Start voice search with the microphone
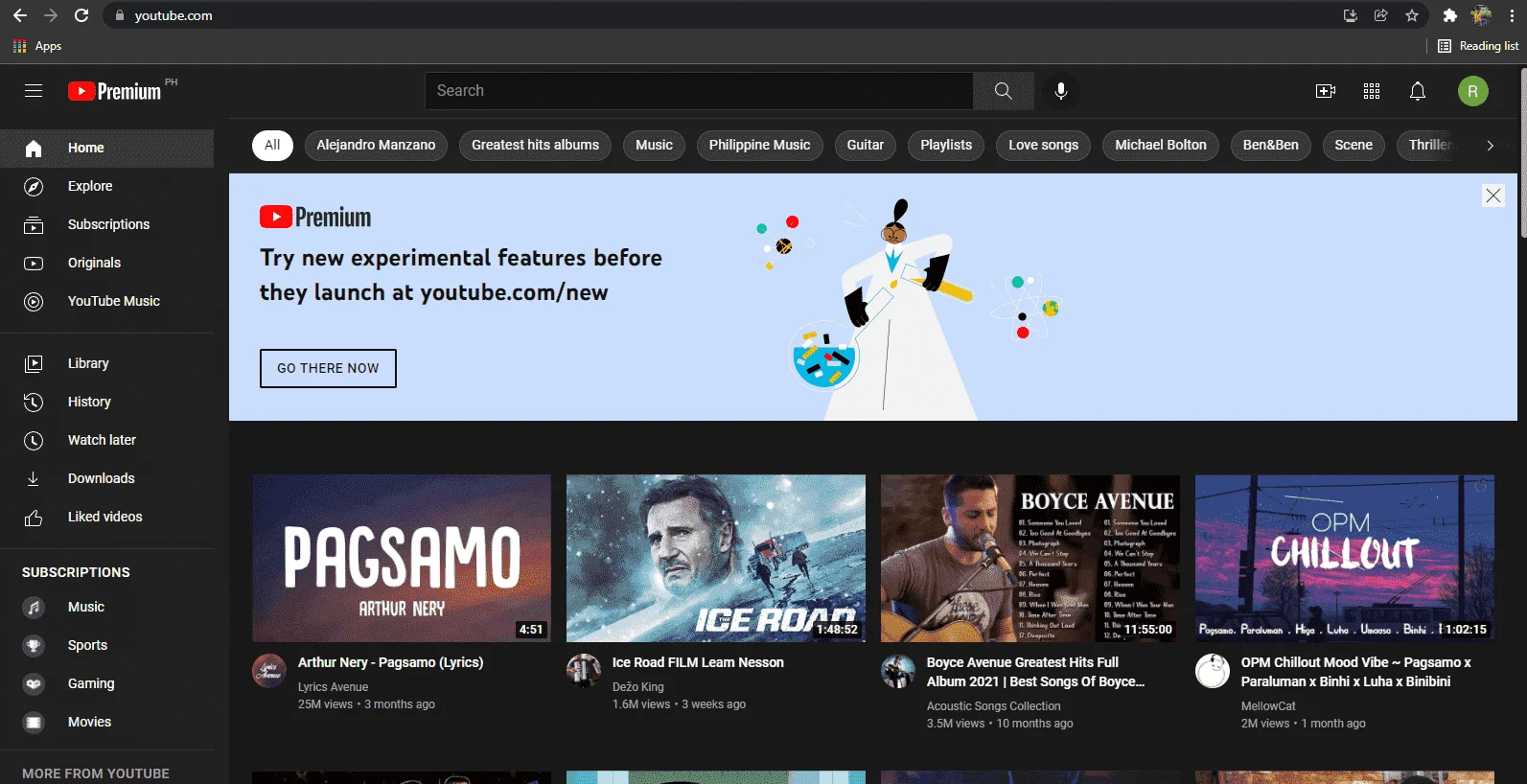 click(x=1061, y=91)
